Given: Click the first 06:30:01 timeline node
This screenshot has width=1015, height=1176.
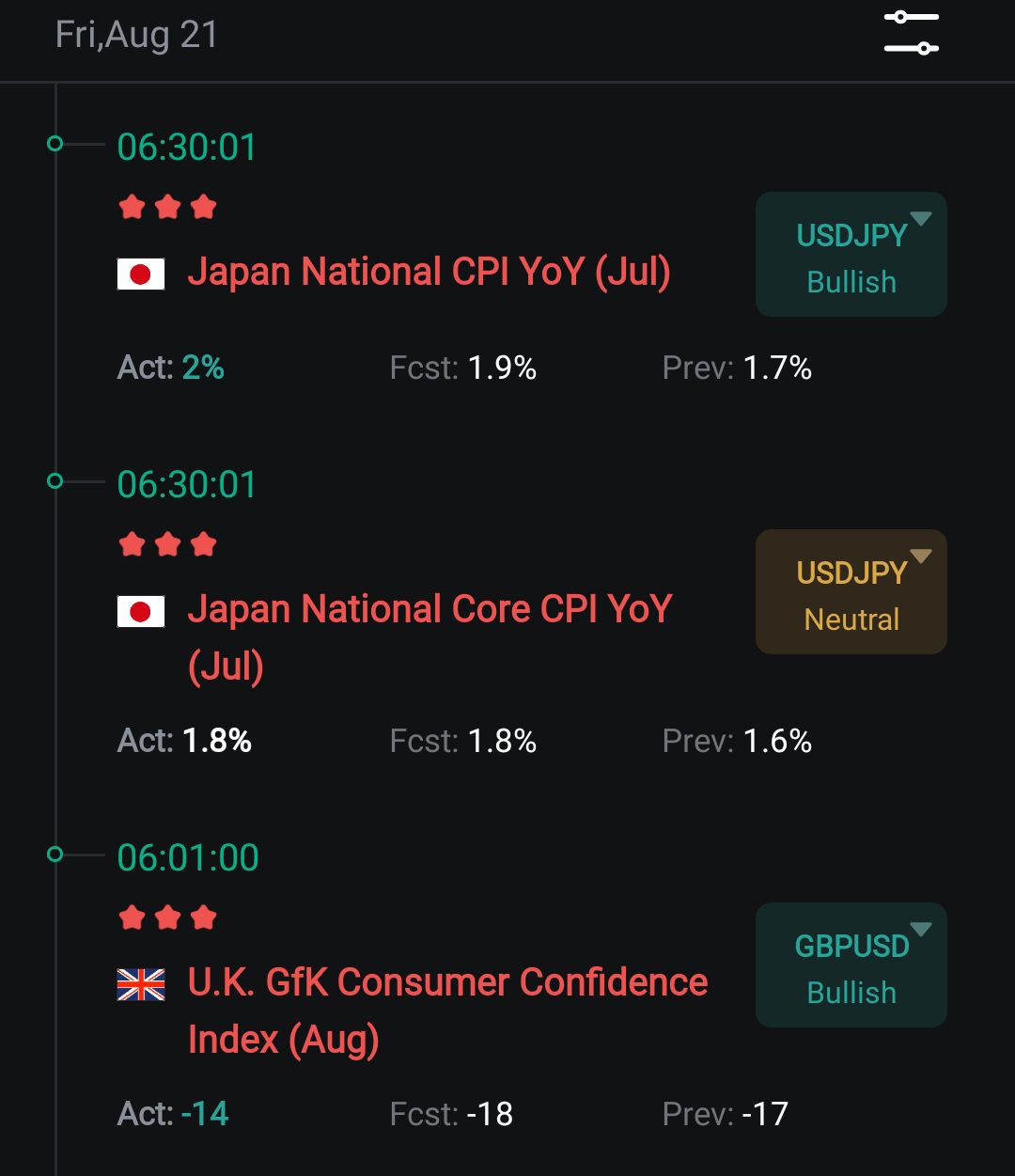Looking at the screenshot, I should pos(55,144).
